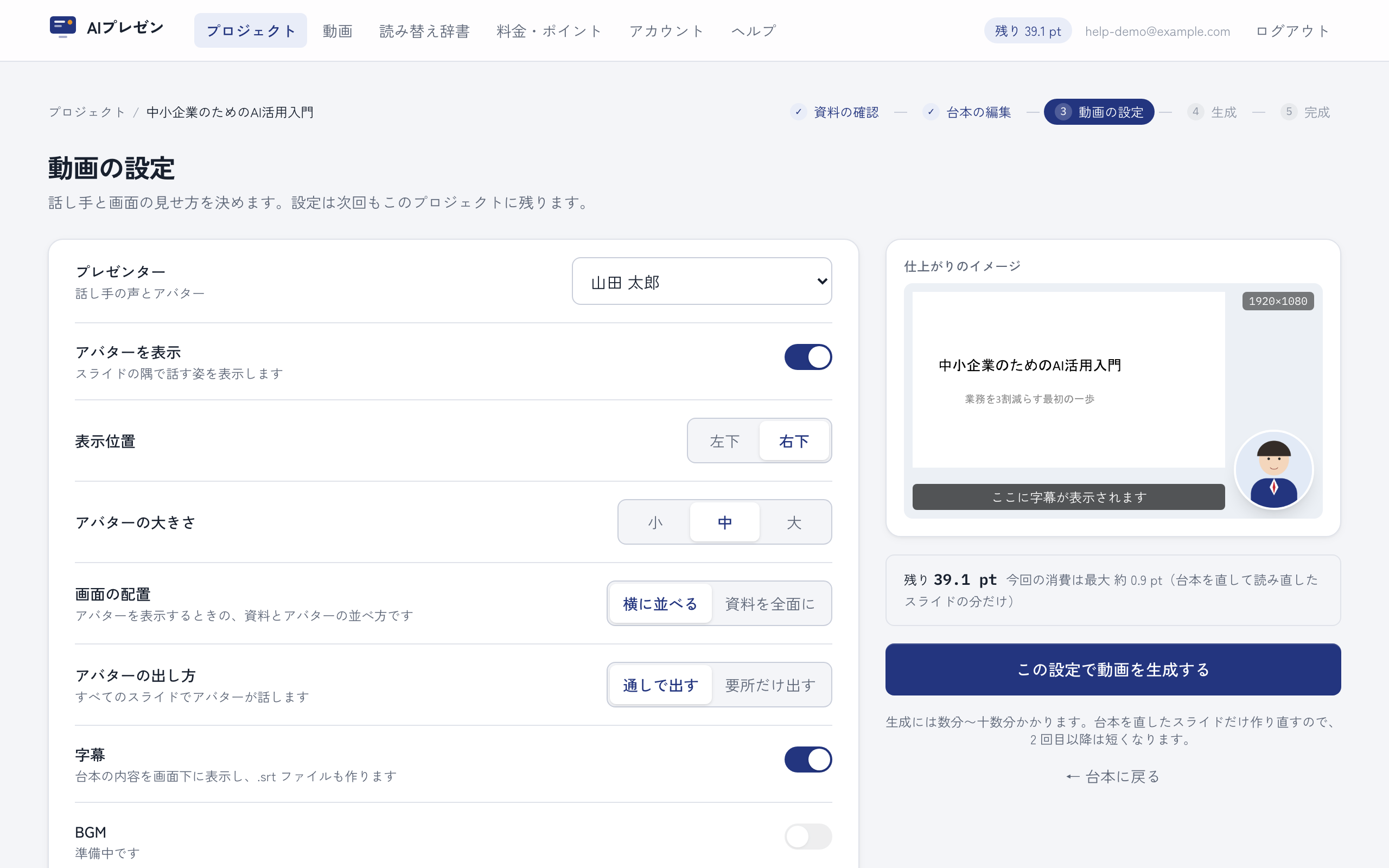This screenshot has height=868, width=1389.
Task: Select 右下 display position
Action: pos(794,441)
